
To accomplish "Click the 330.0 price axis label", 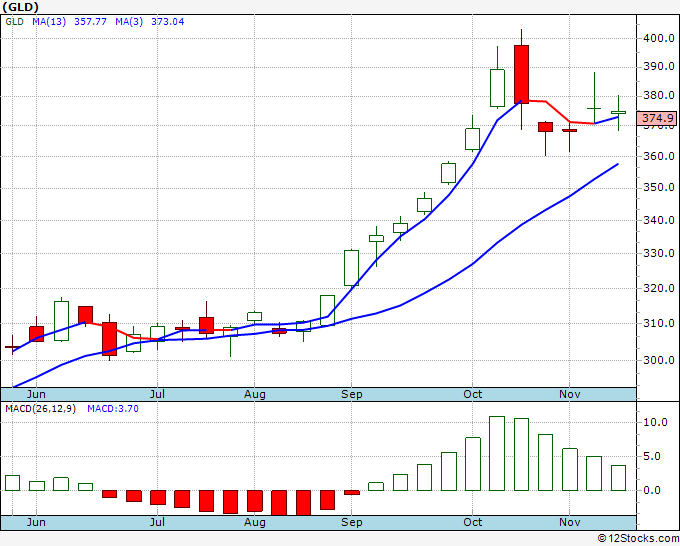I will pos(659,253).
